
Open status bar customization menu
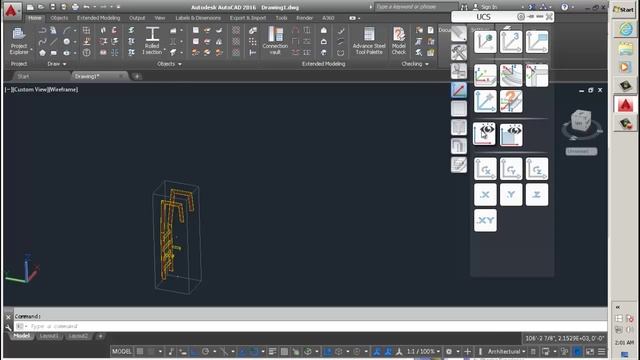(x=602, y=351)
